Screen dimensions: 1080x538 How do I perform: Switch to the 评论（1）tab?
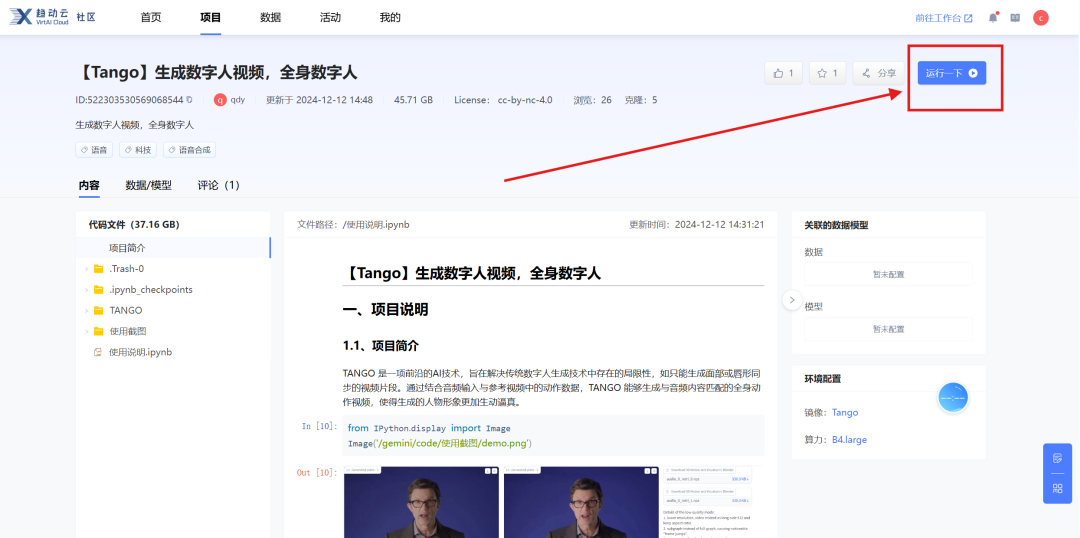pos(218,185)
